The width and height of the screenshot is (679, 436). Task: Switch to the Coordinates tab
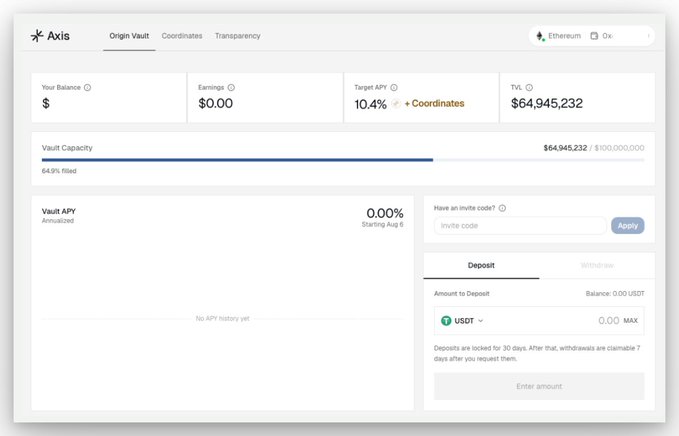[182, 36]
